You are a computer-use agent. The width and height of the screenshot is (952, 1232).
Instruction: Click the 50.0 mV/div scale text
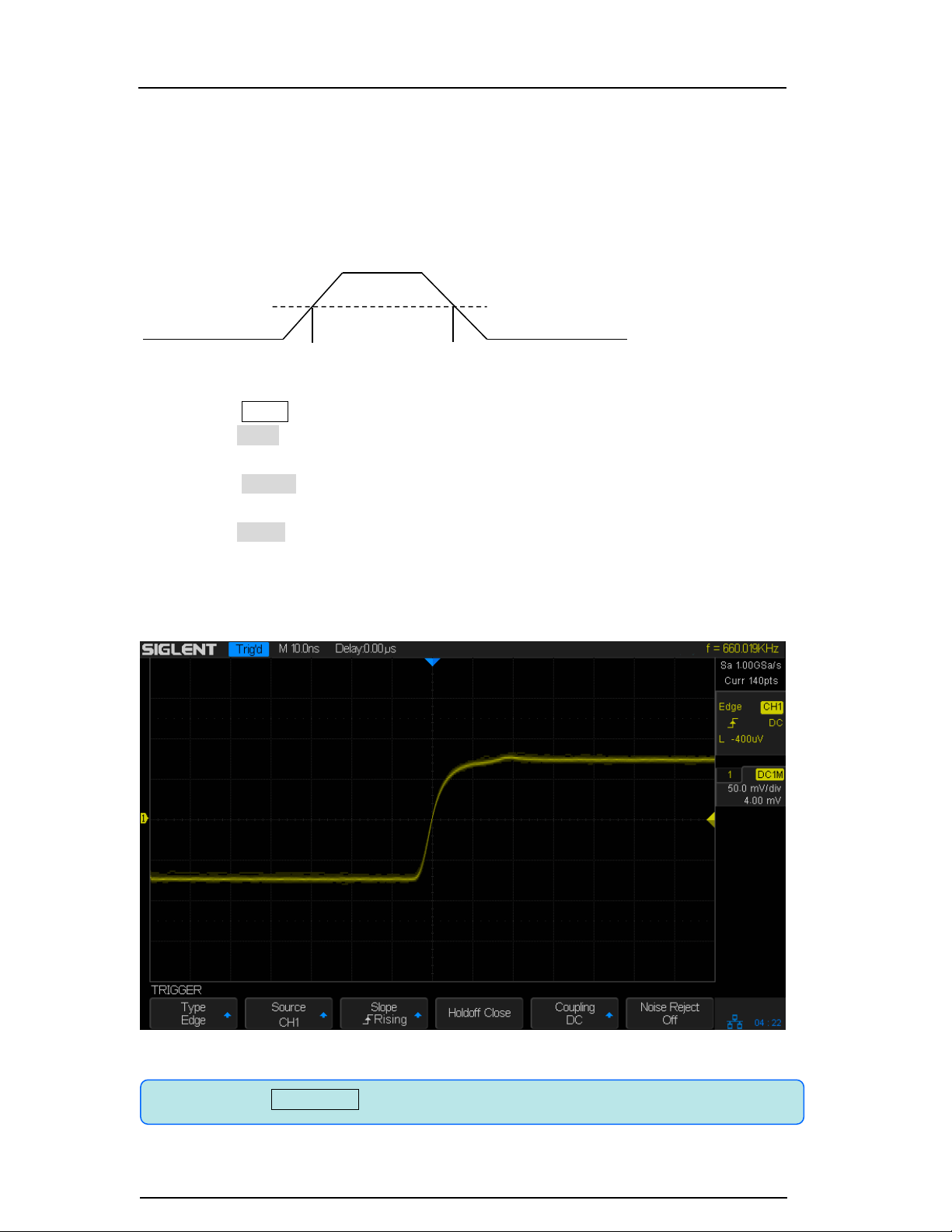click(754, 788)
